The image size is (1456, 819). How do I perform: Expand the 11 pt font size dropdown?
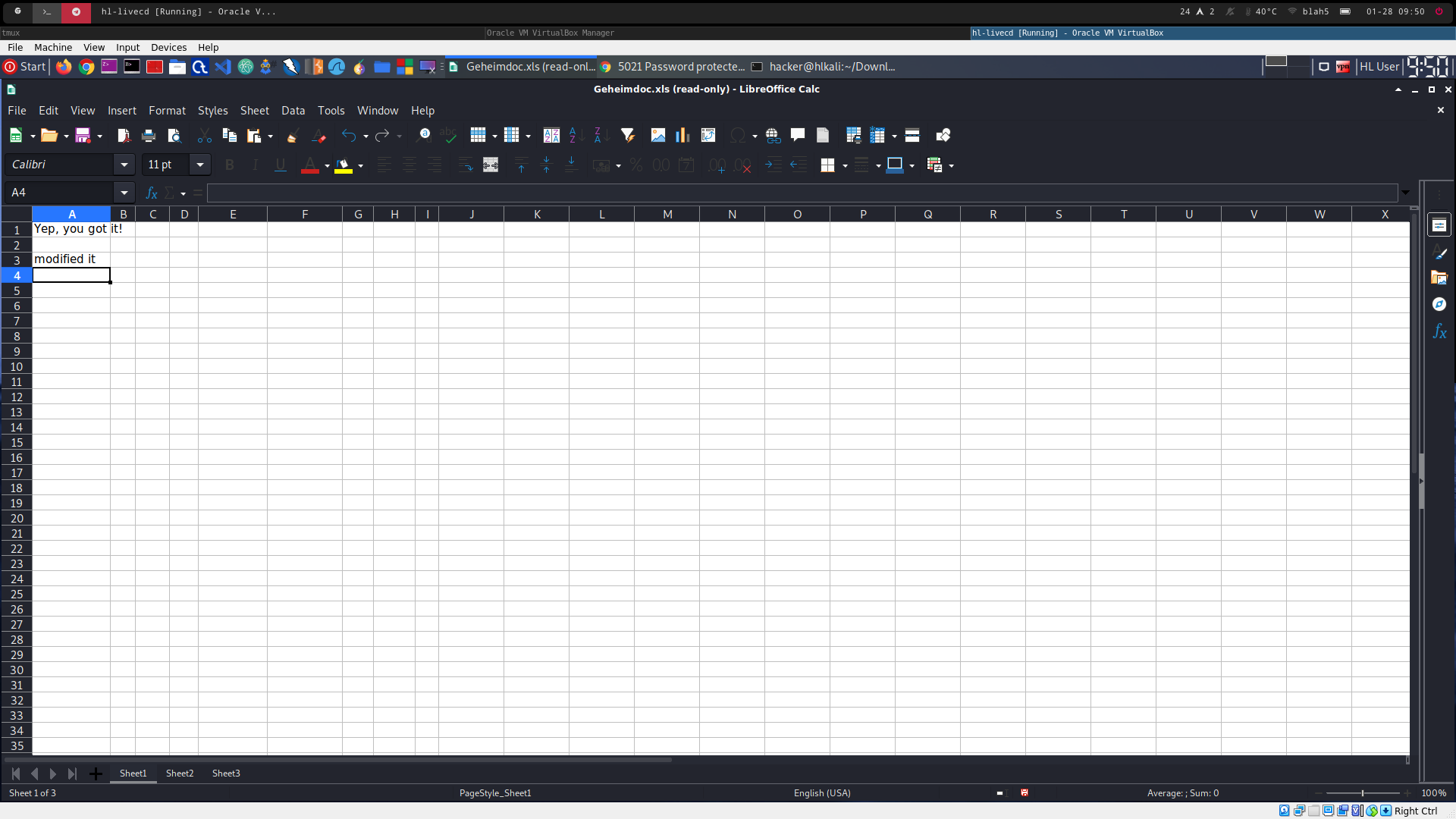click(x=199, y=165)
